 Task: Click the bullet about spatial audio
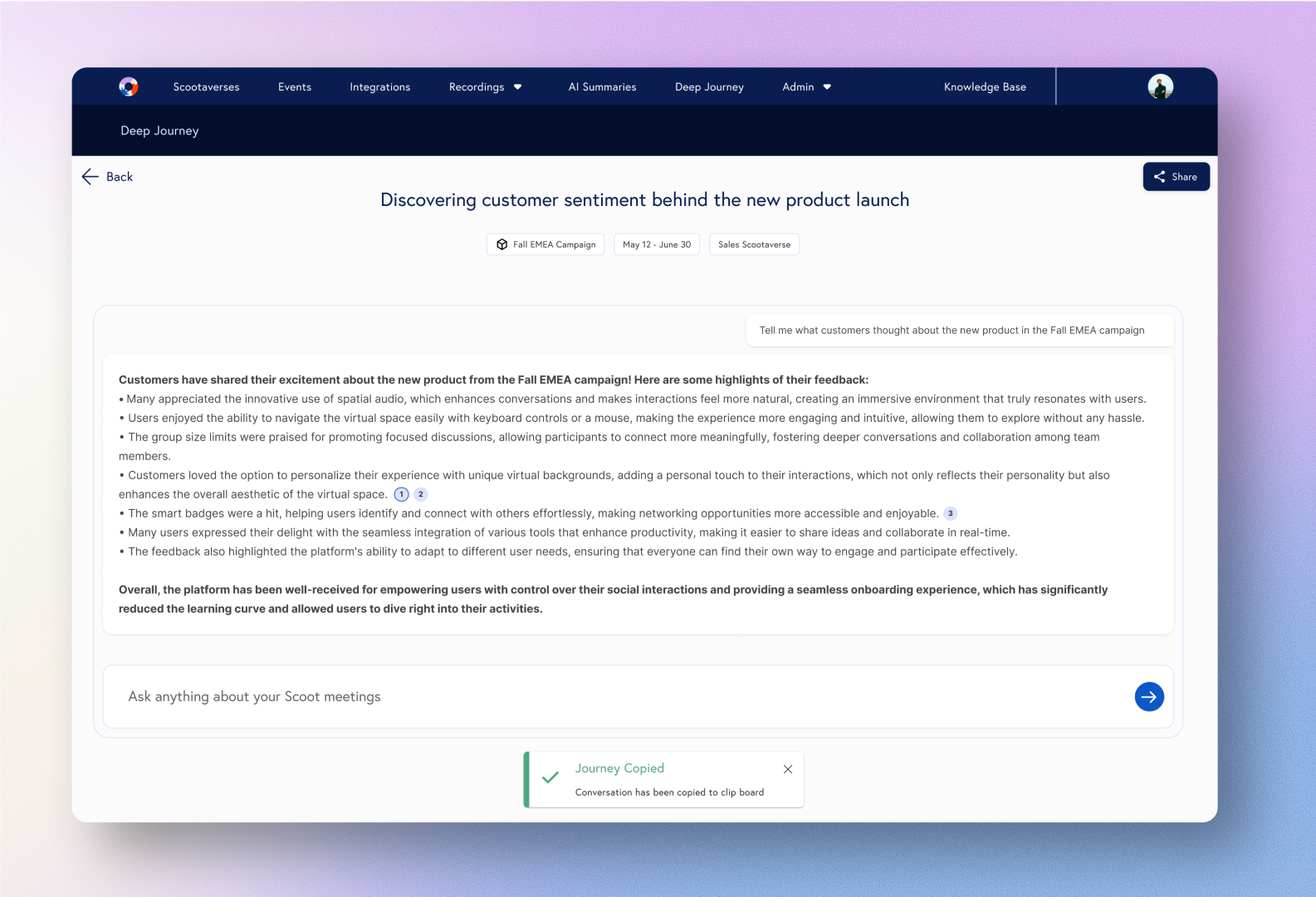pos(633,399)
